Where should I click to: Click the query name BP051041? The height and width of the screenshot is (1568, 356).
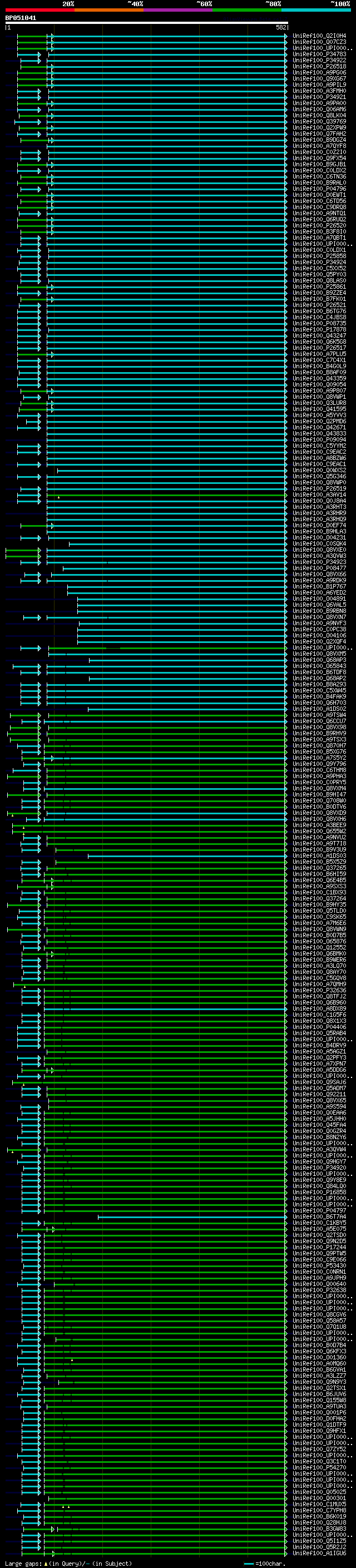[21, 18]
